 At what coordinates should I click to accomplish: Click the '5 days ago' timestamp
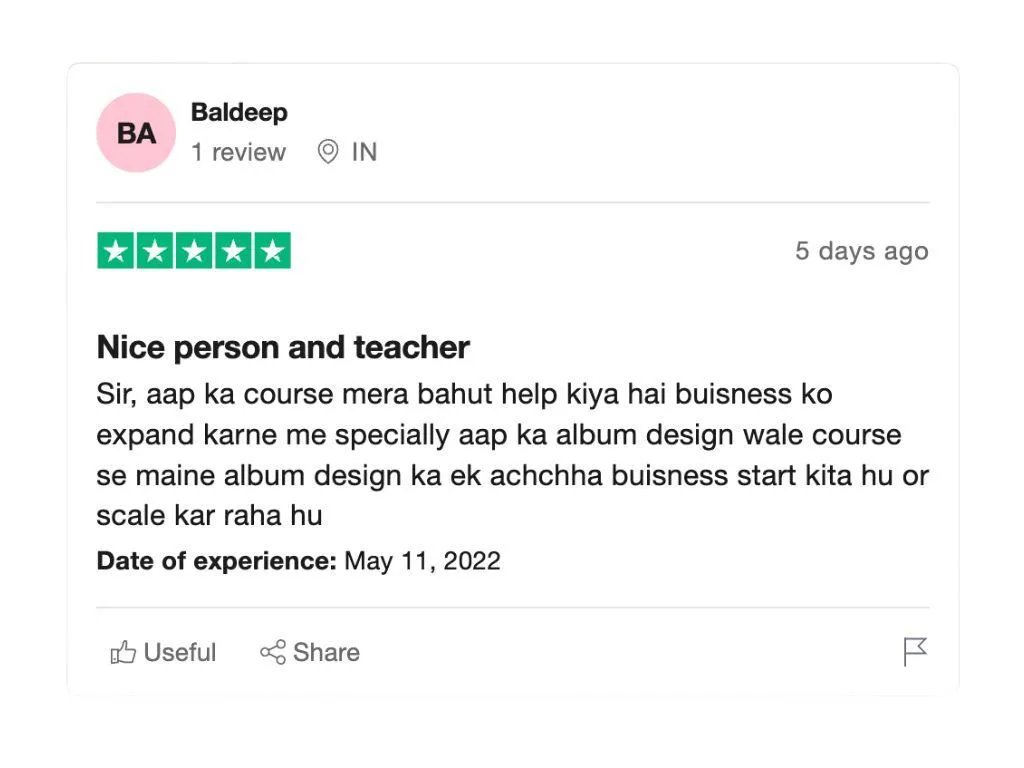[x=862, y=251]
